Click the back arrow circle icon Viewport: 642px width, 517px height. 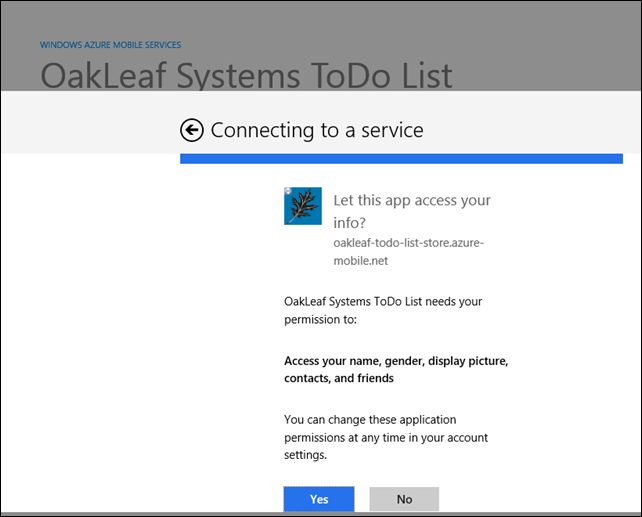191,130
